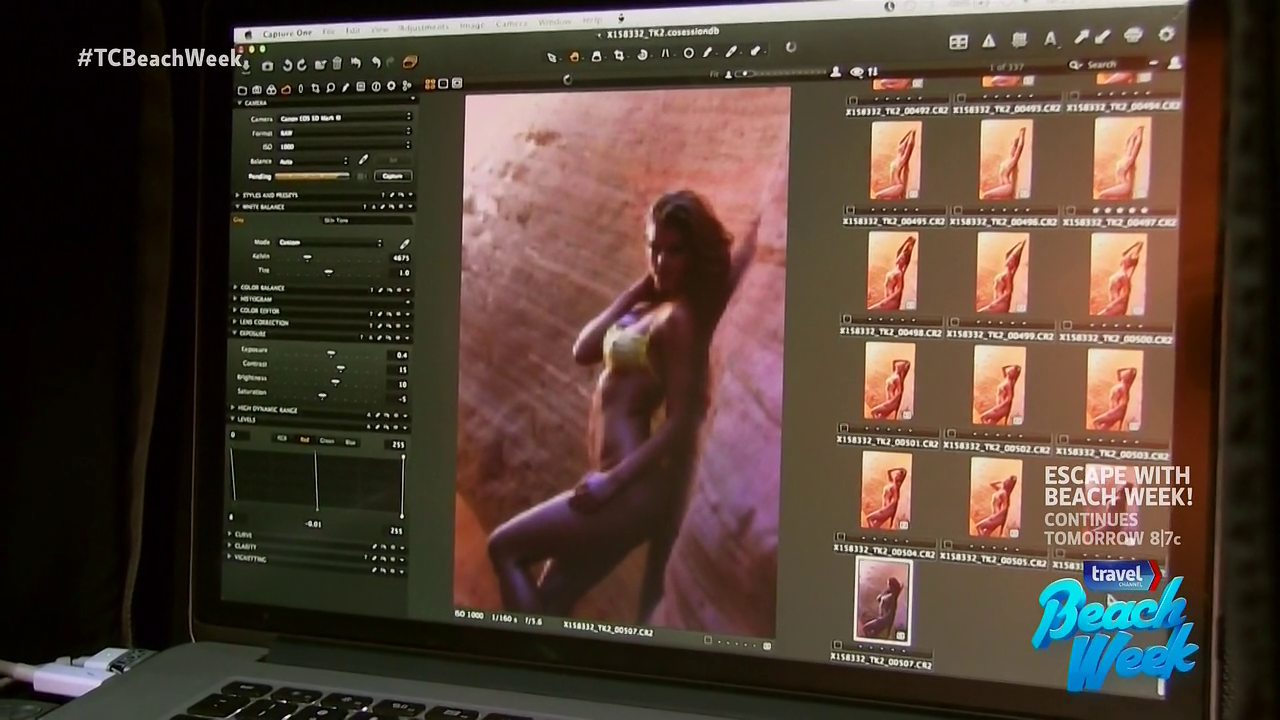
Task: Click the single image view icon above viewer
Action: (x=443, y=84)
